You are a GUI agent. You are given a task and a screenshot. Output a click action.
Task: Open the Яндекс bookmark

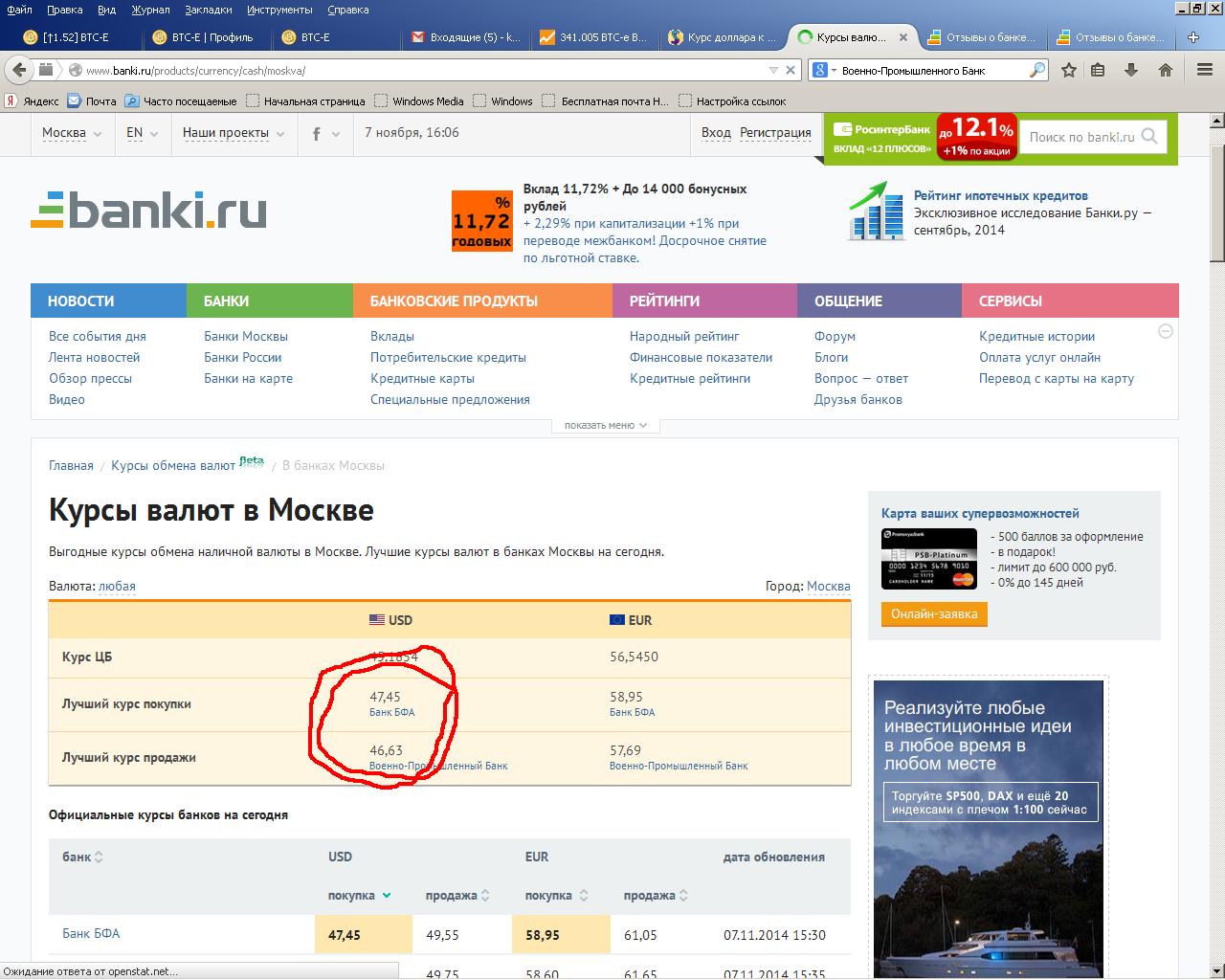[x=32, y=100]
